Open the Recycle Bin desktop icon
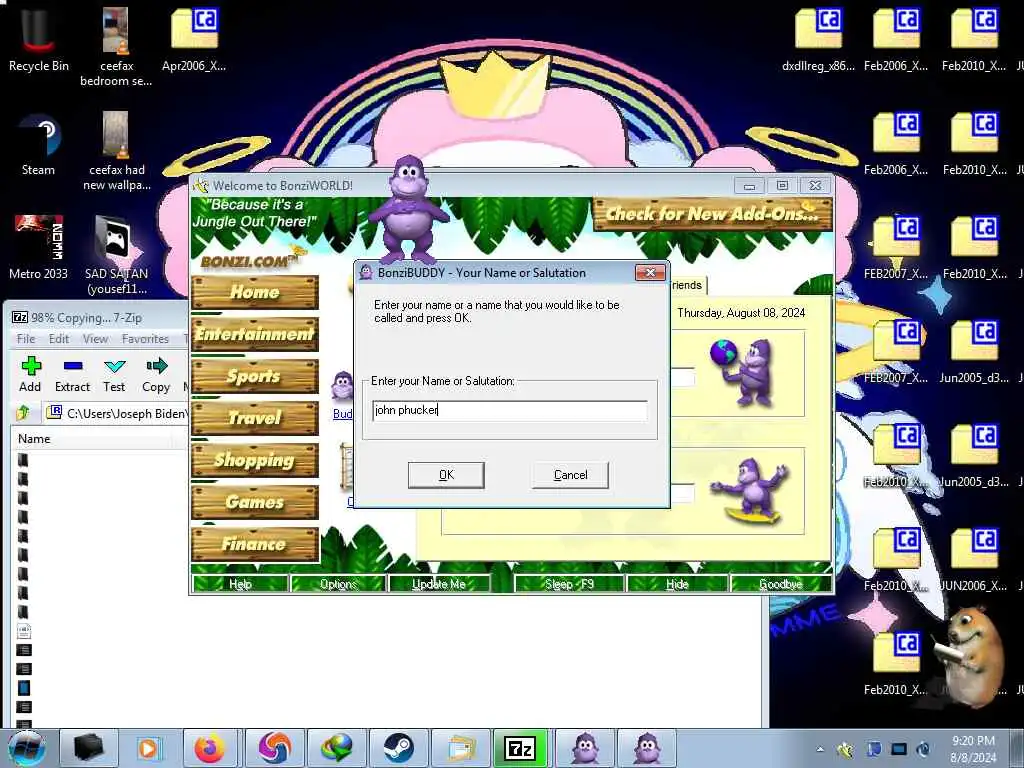This screenshot has width=1024, height=768. pos(39,39)
